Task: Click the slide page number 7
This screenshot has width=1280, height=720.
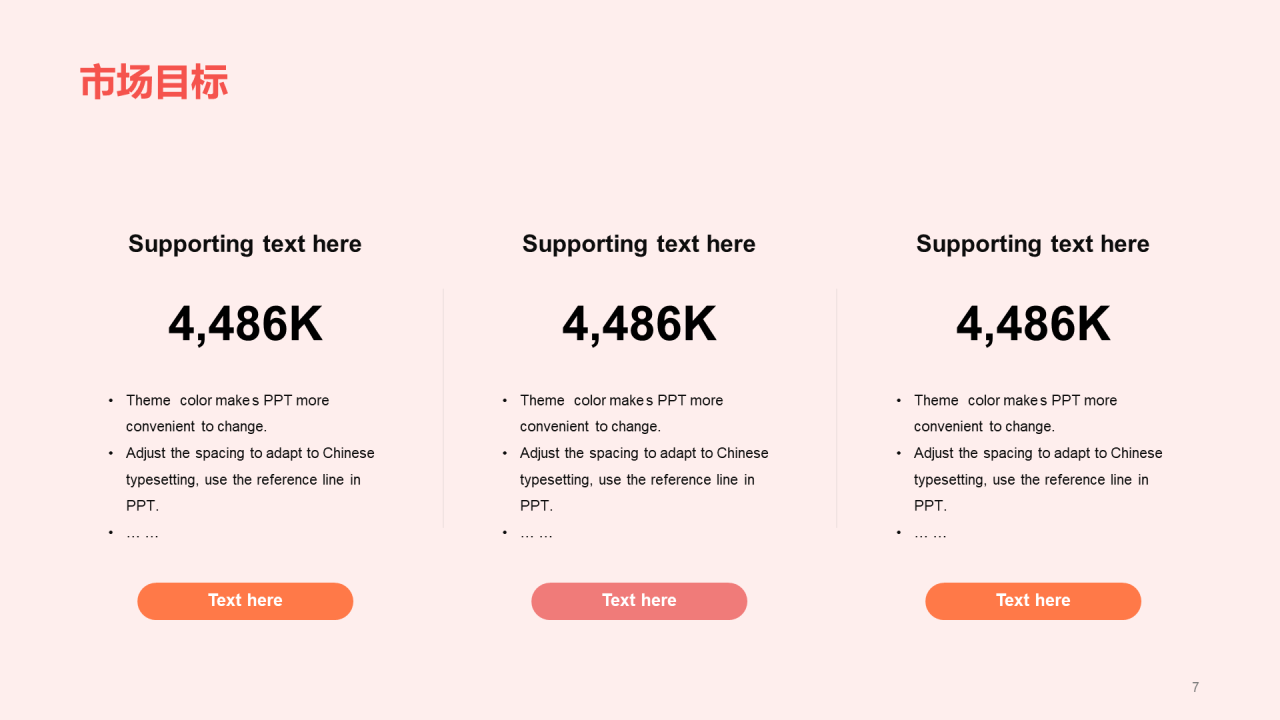Action: 1195,687
